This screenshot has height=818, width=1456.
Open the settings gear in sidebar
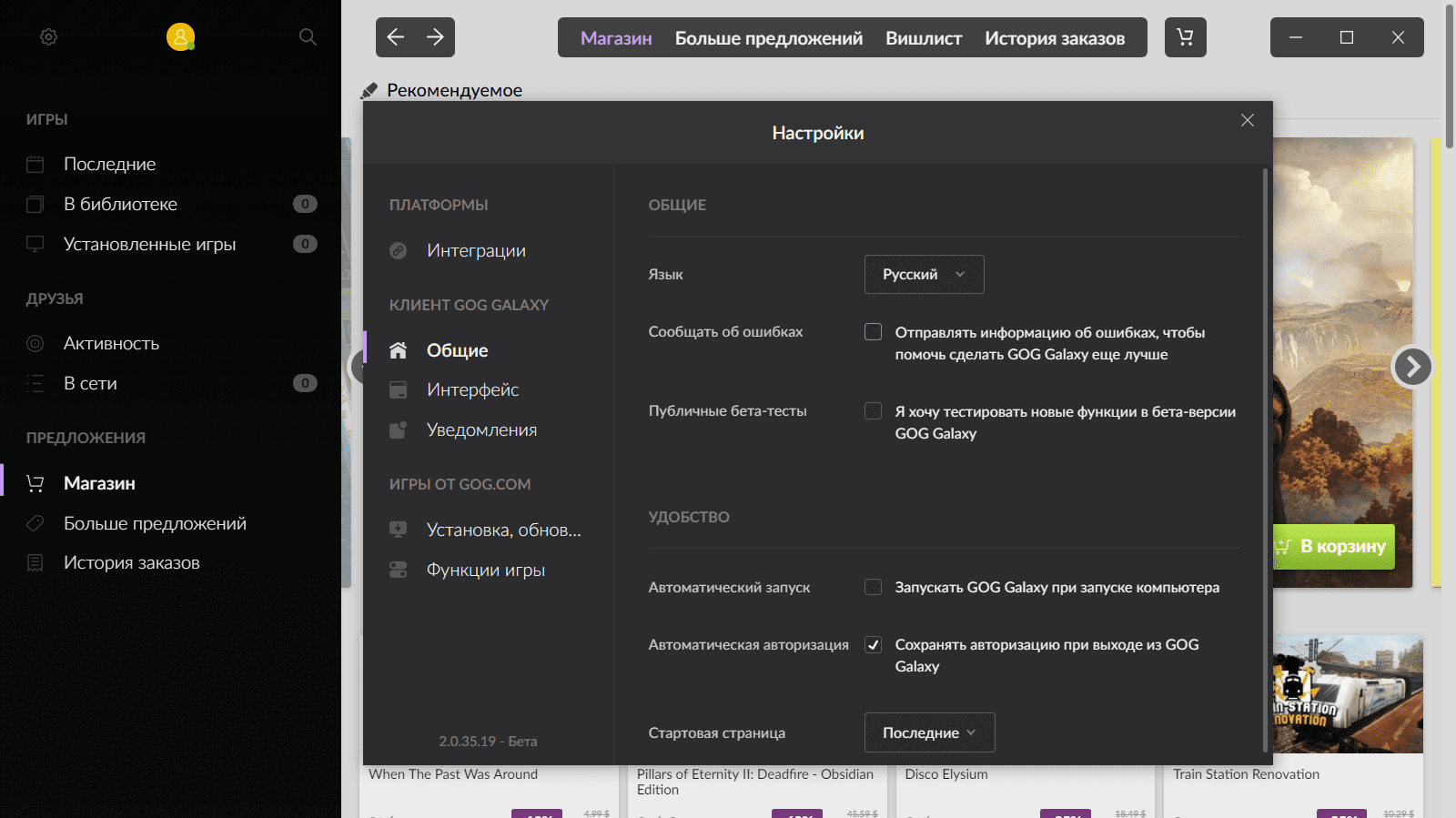coord(49,37)
